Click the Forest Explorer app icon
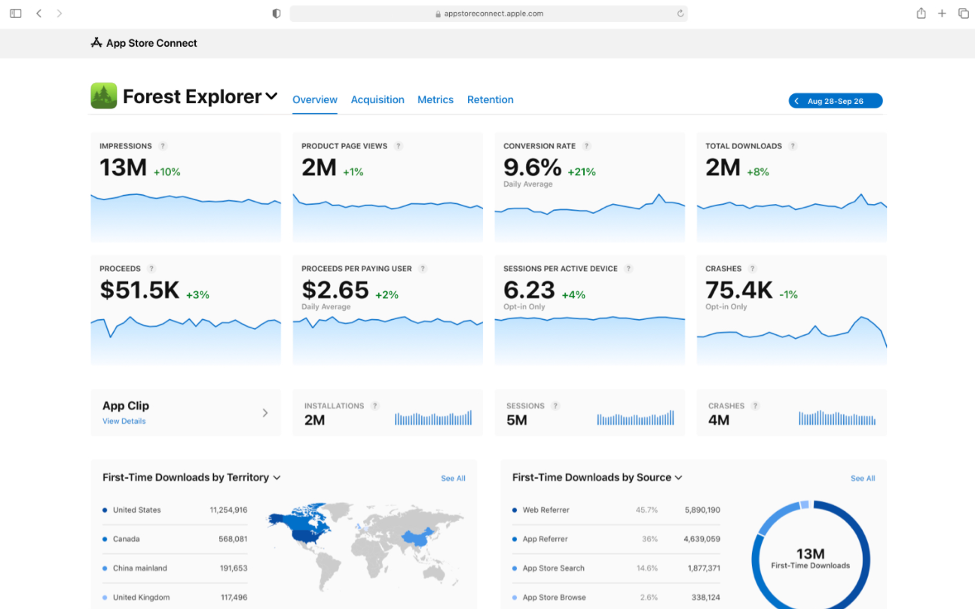The height and width of the screenshot is (610, 977). coord(103,96)
